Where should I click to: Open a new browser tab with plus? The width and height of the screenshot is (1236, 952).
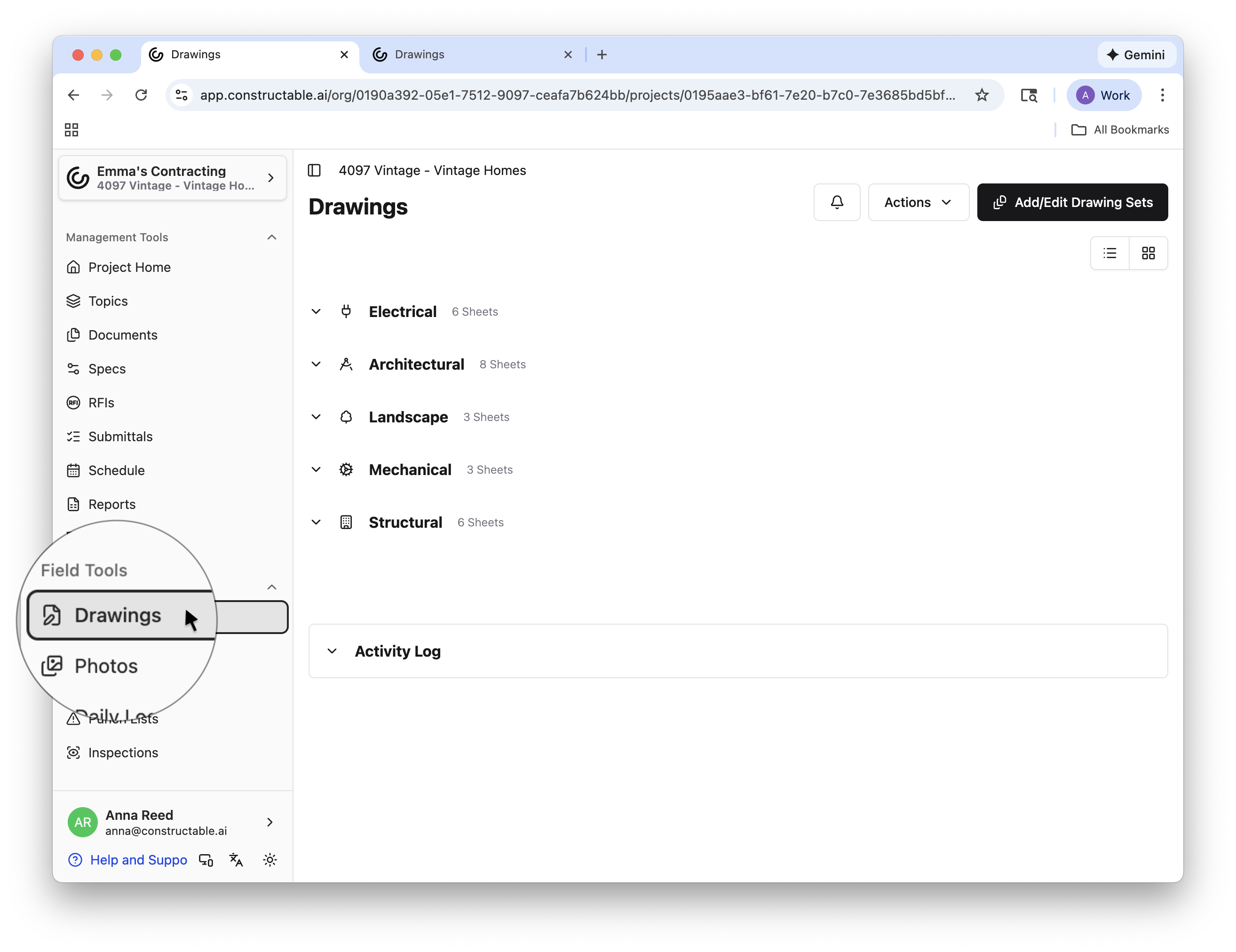pos(602,55)
